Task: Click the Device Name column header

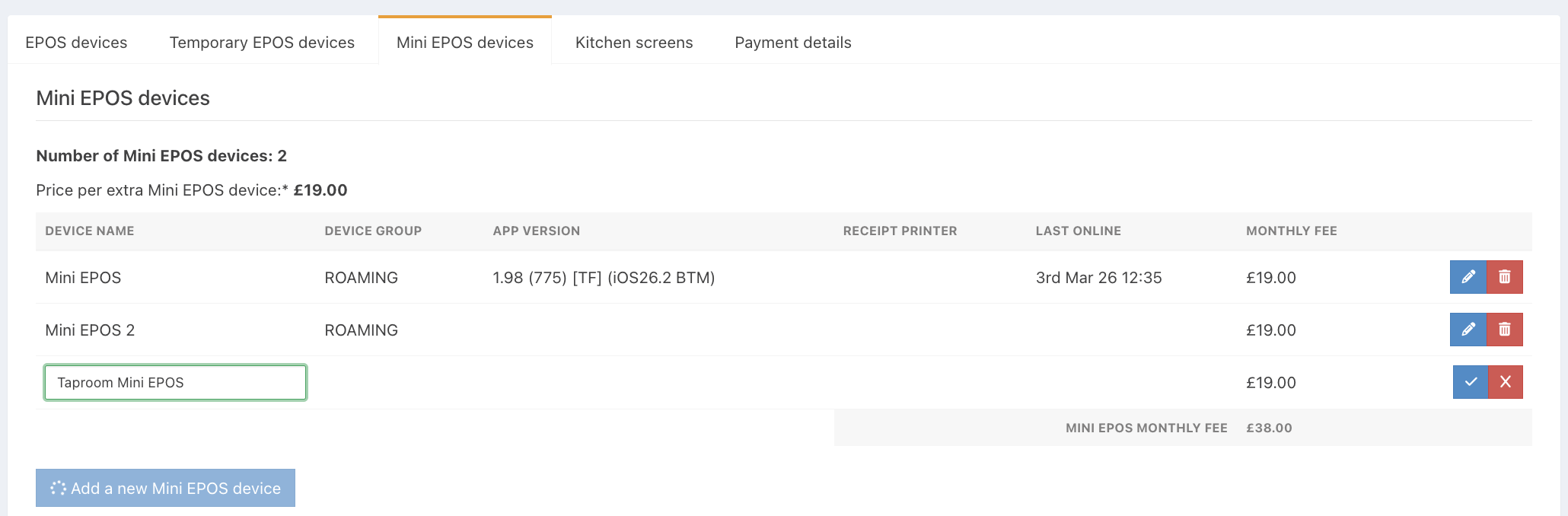Action: (90, 231)
